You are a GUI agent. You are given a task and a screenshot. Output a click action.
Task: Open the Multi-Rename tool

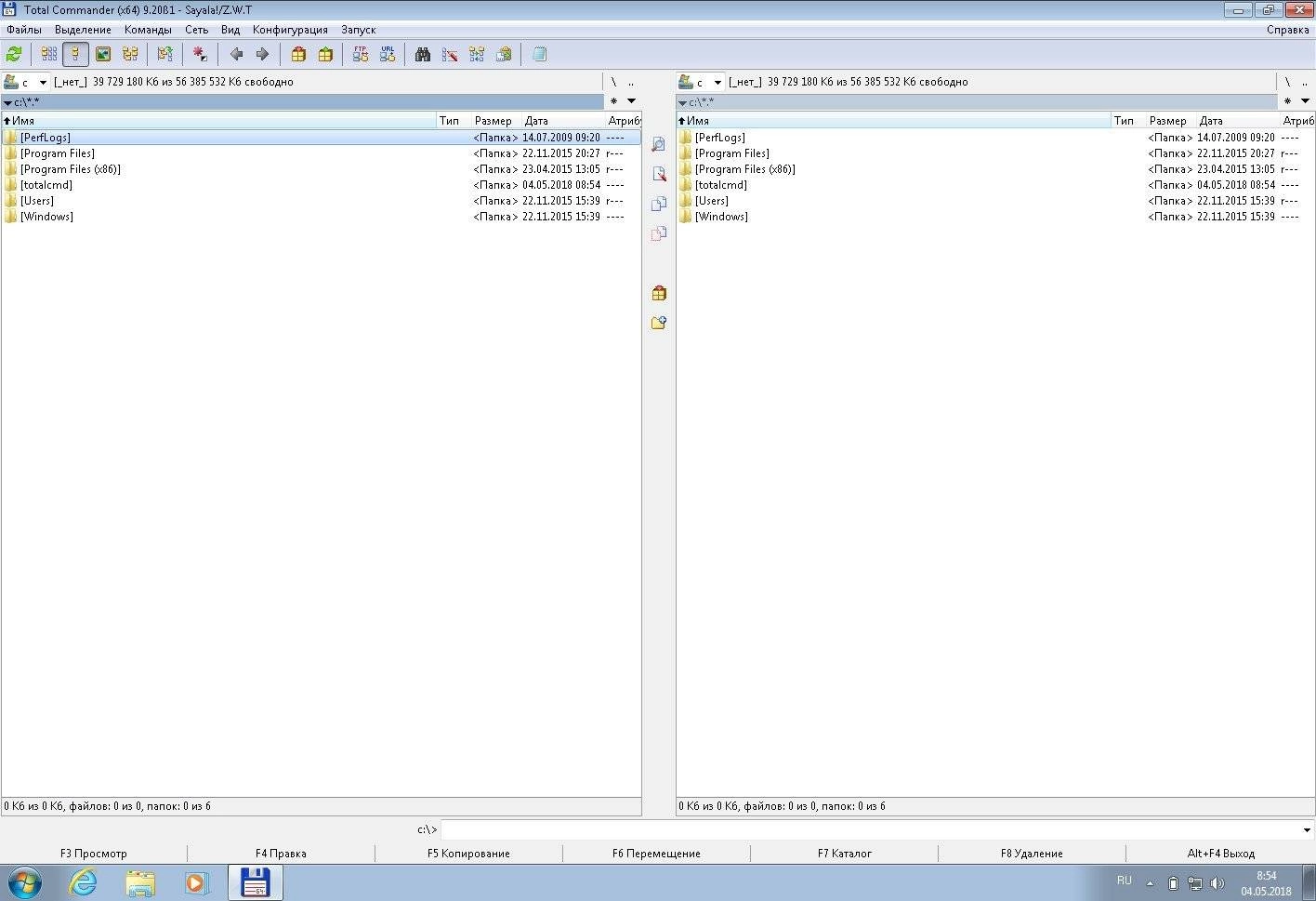click(x=450, y=54)
